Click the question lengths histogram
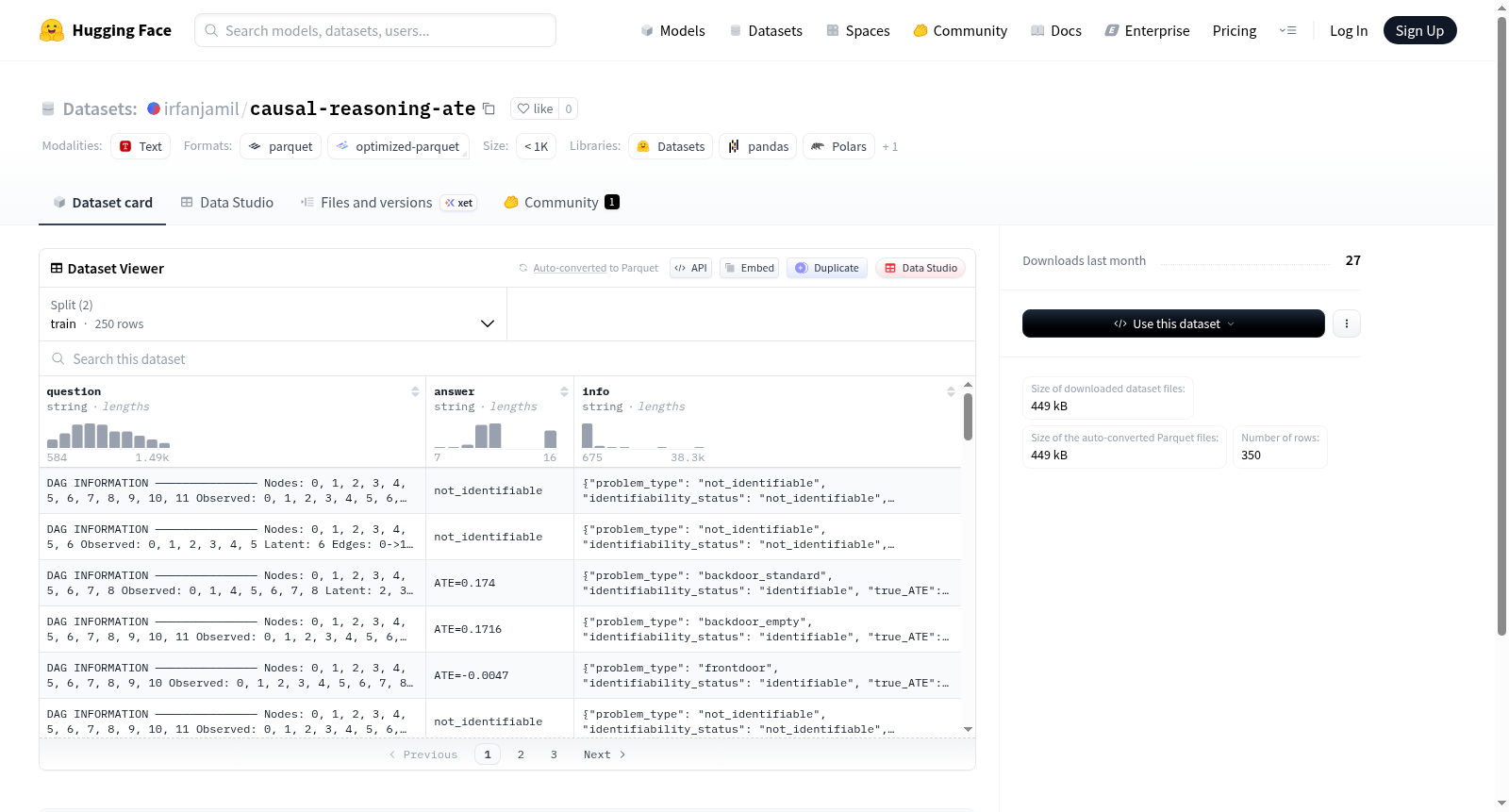 coord(108,436)
